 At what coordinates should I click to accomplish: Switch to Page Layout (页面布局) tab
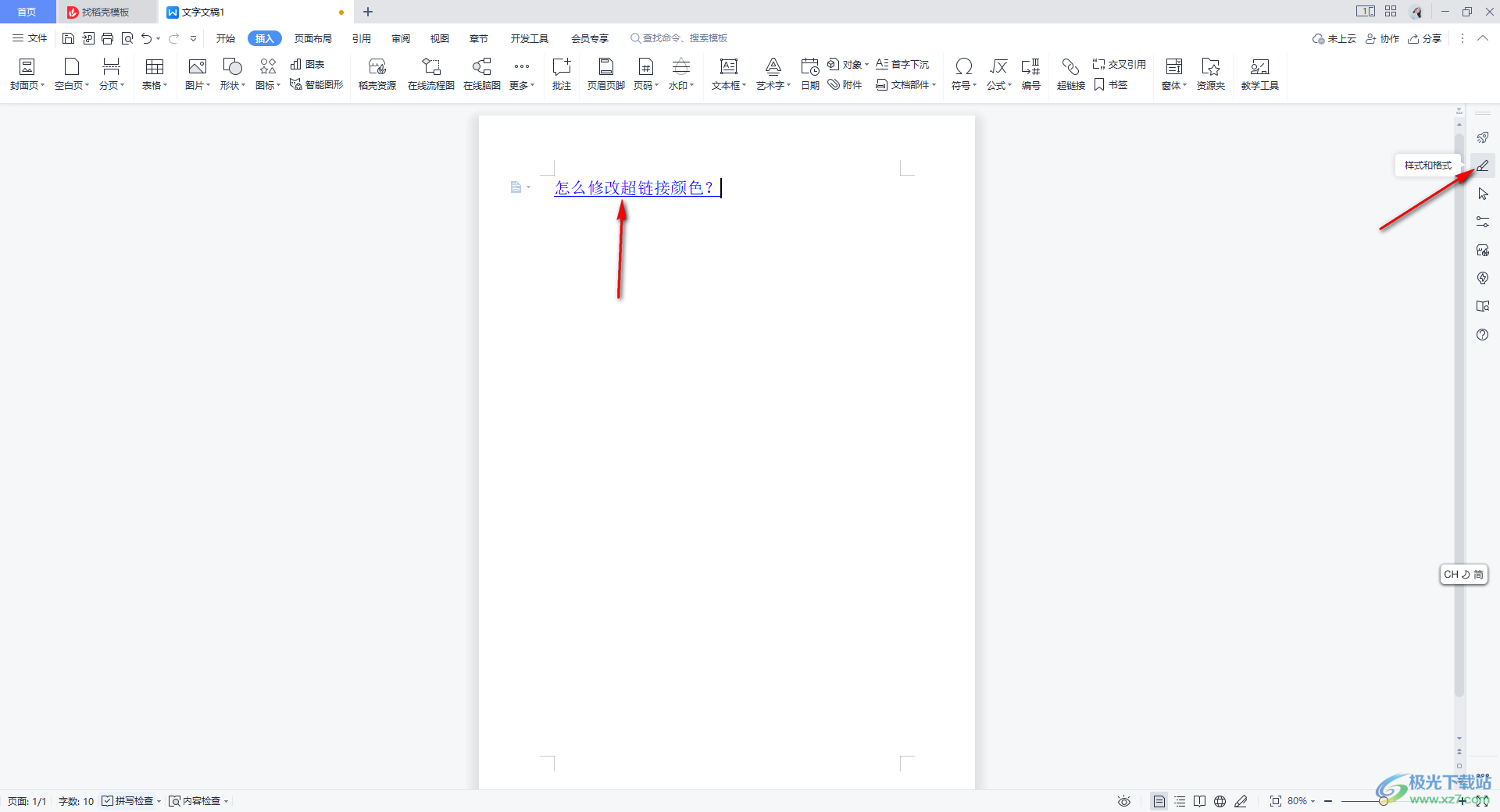313,38
